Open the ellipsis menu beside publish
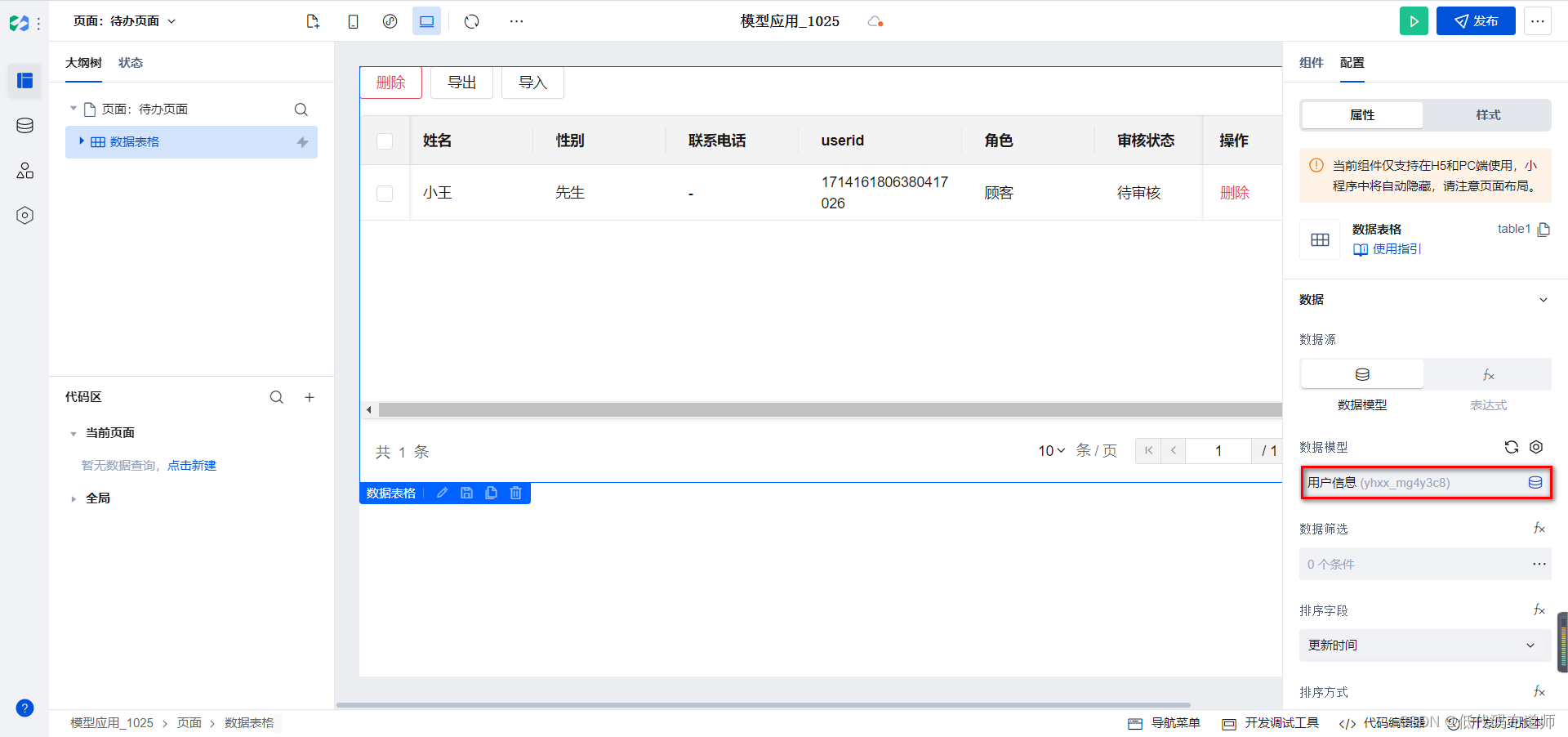The width and height of the screenshot is (1568, 737). [1538, 21]
